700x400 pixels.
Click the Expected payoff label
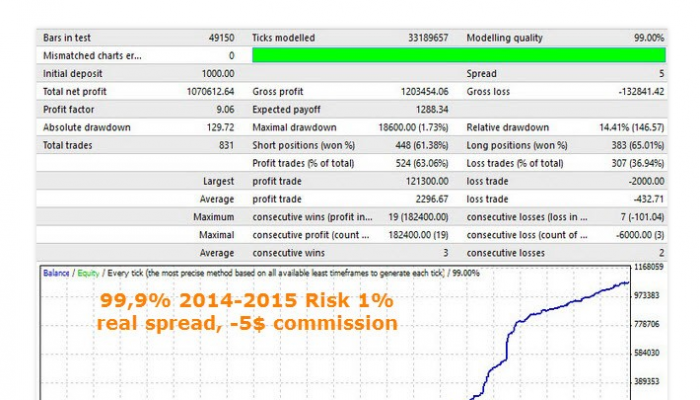[286, 109]
